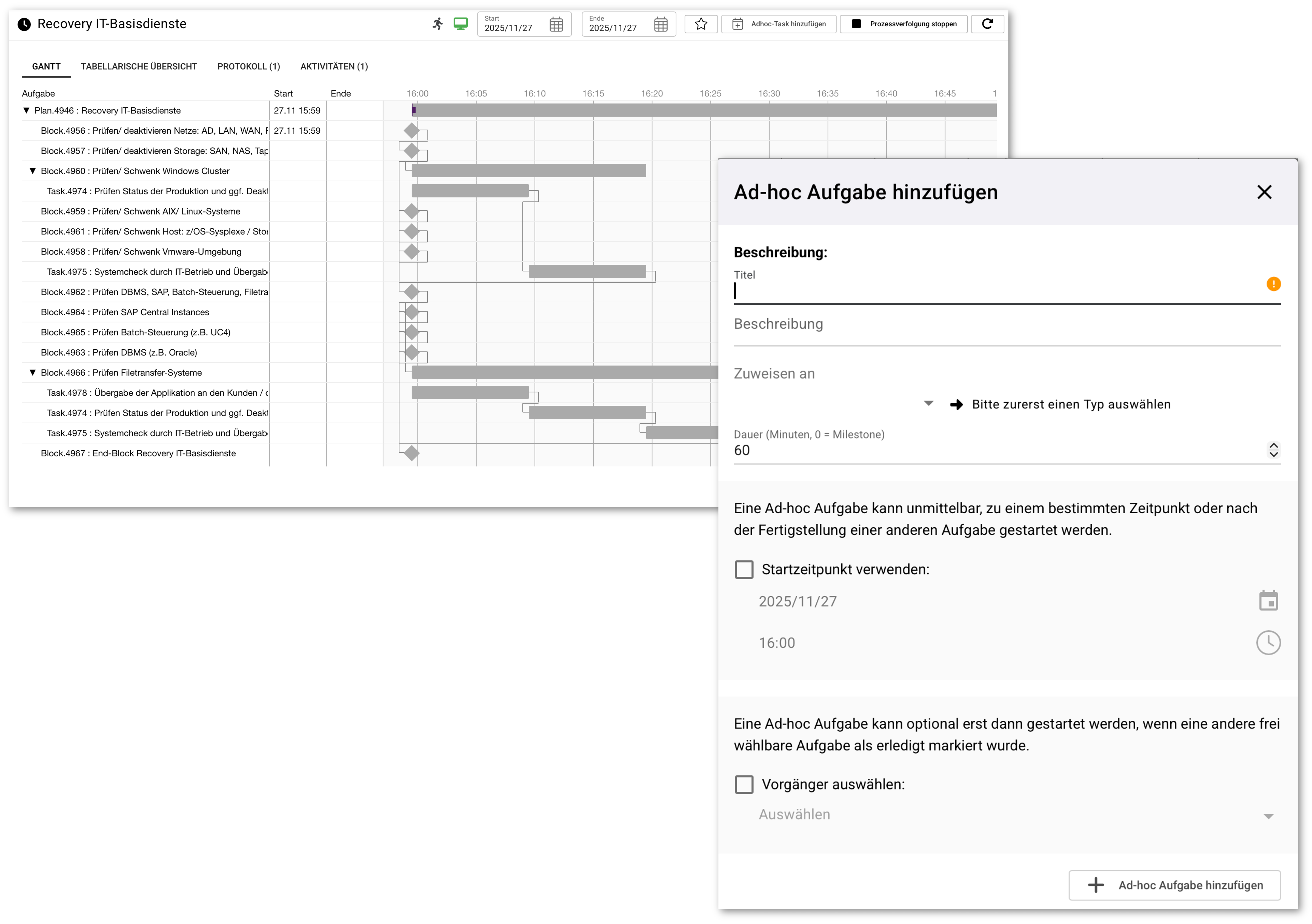
Task: Click the orange warning icon in Titel field
Action: 1273,284
